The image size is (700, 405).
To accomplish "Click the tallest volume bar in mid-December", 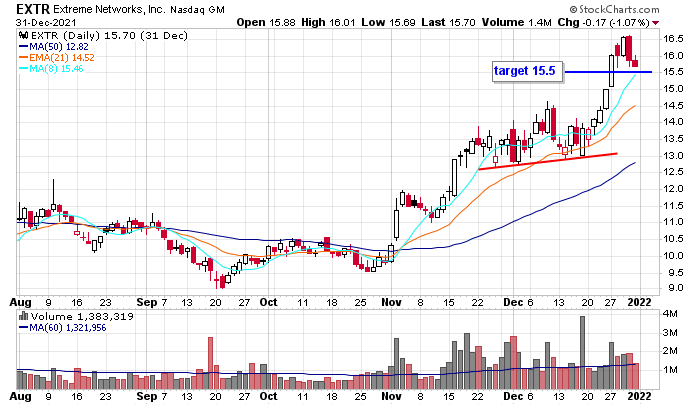I will (582, 353).
